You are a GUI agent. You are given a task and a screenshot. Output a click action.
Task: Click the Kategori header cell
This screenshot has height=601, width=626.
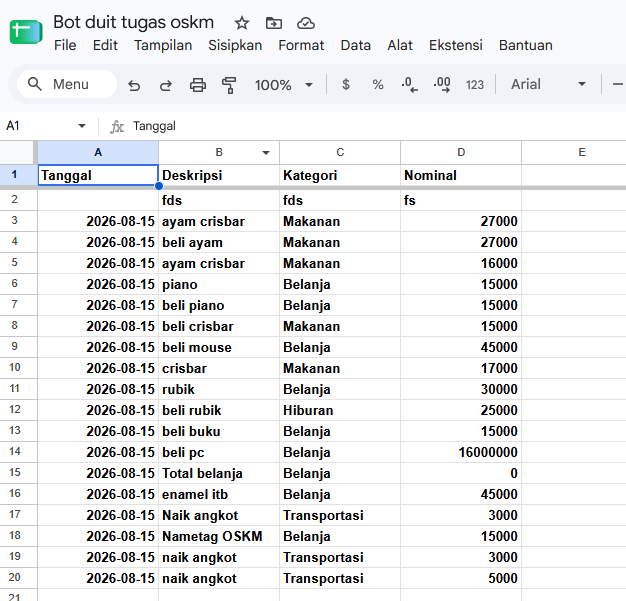coord(340,175)
